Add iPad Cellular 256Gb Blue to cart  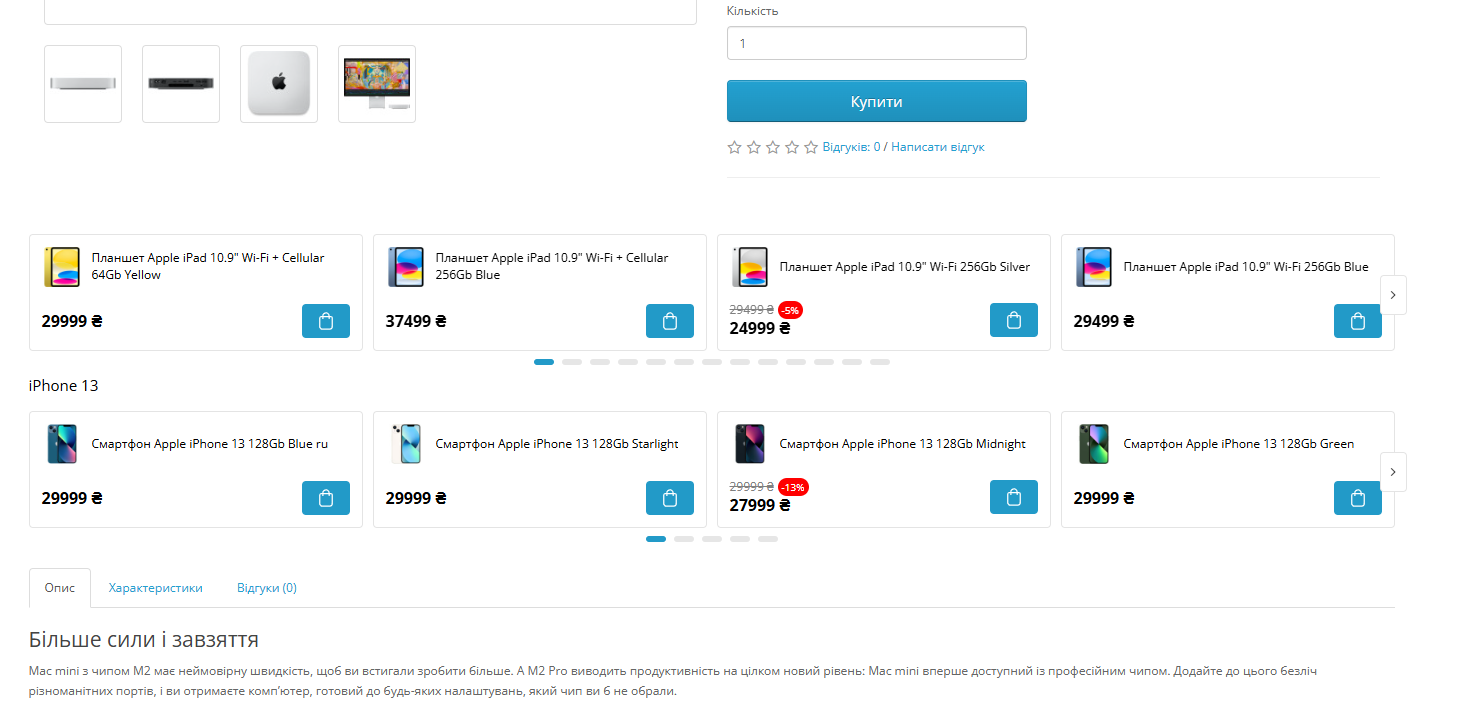(x=670, y=321)
